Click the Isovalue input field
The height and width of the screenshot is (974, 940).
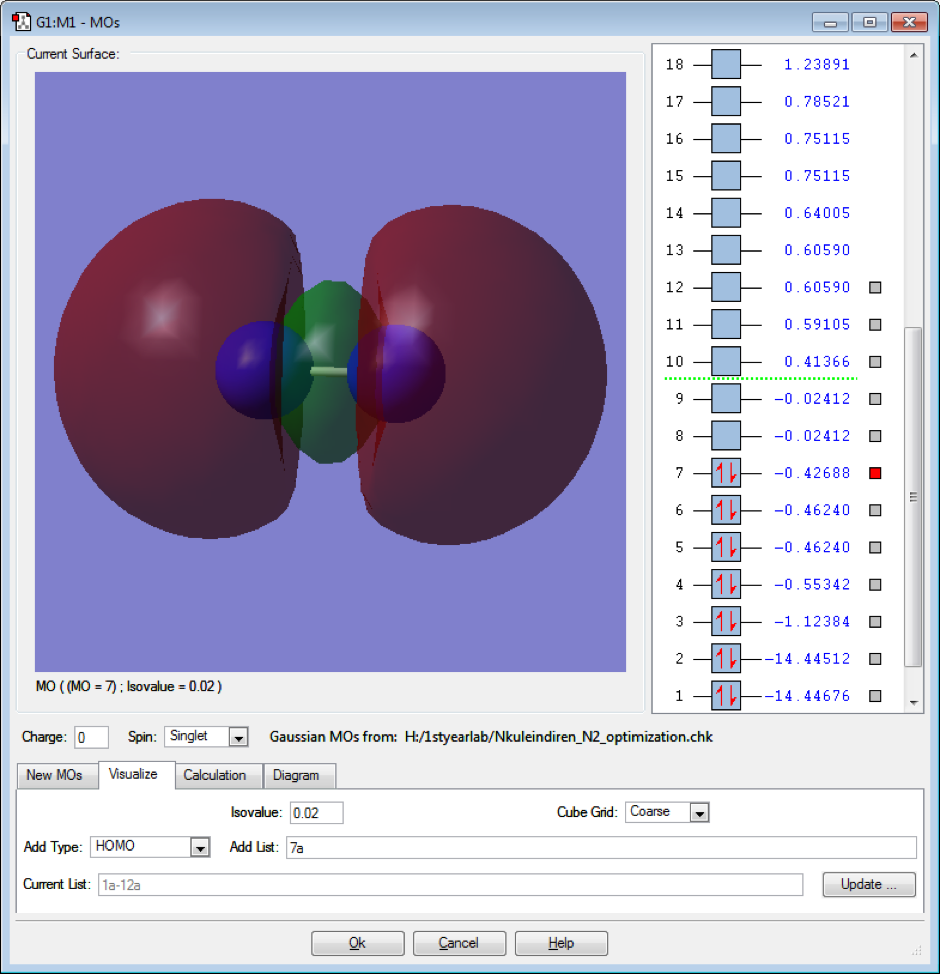pos(316,812)
